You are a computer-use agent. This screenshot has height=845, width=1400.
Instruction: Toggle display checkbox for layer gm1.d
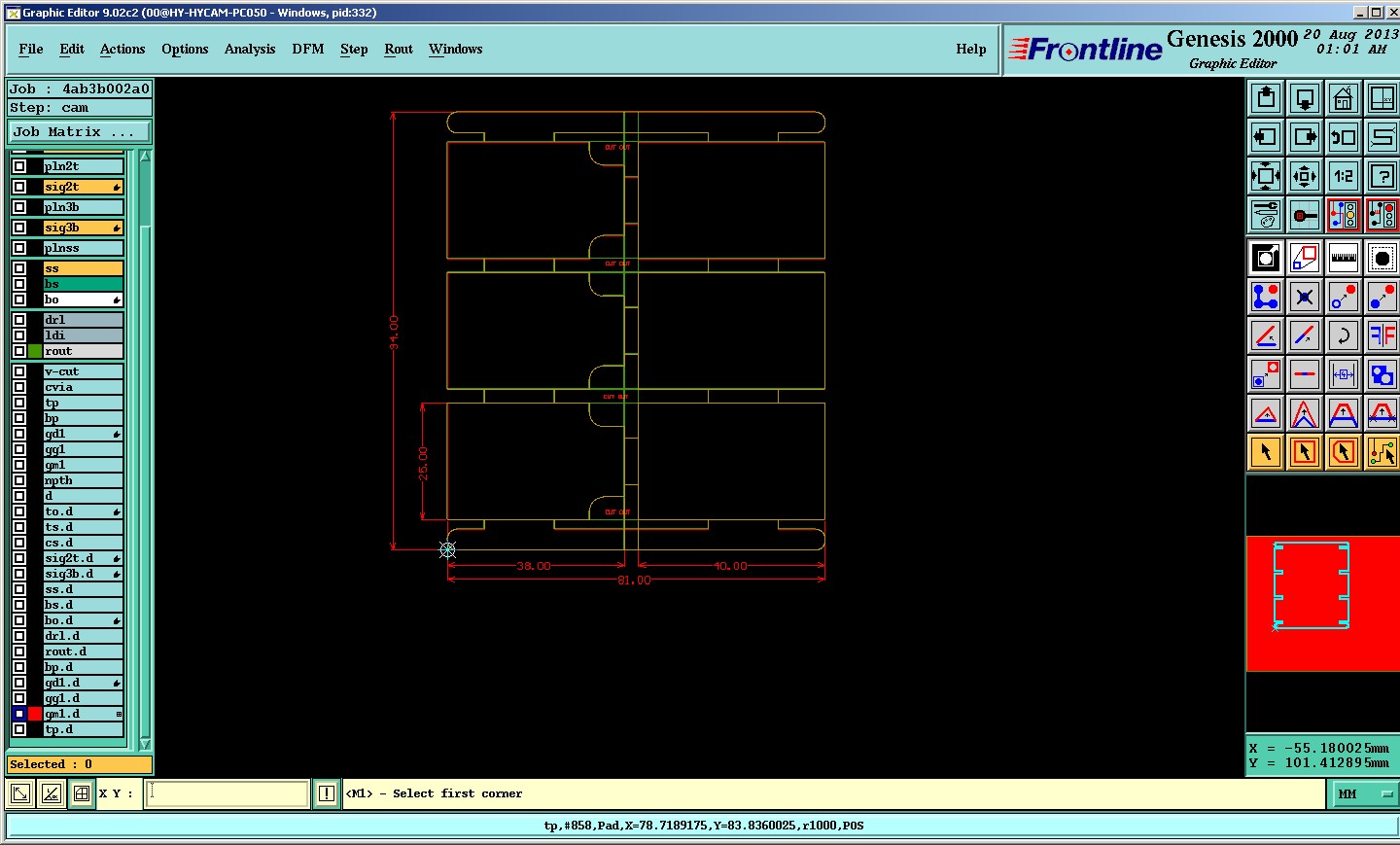click(19, 714)
